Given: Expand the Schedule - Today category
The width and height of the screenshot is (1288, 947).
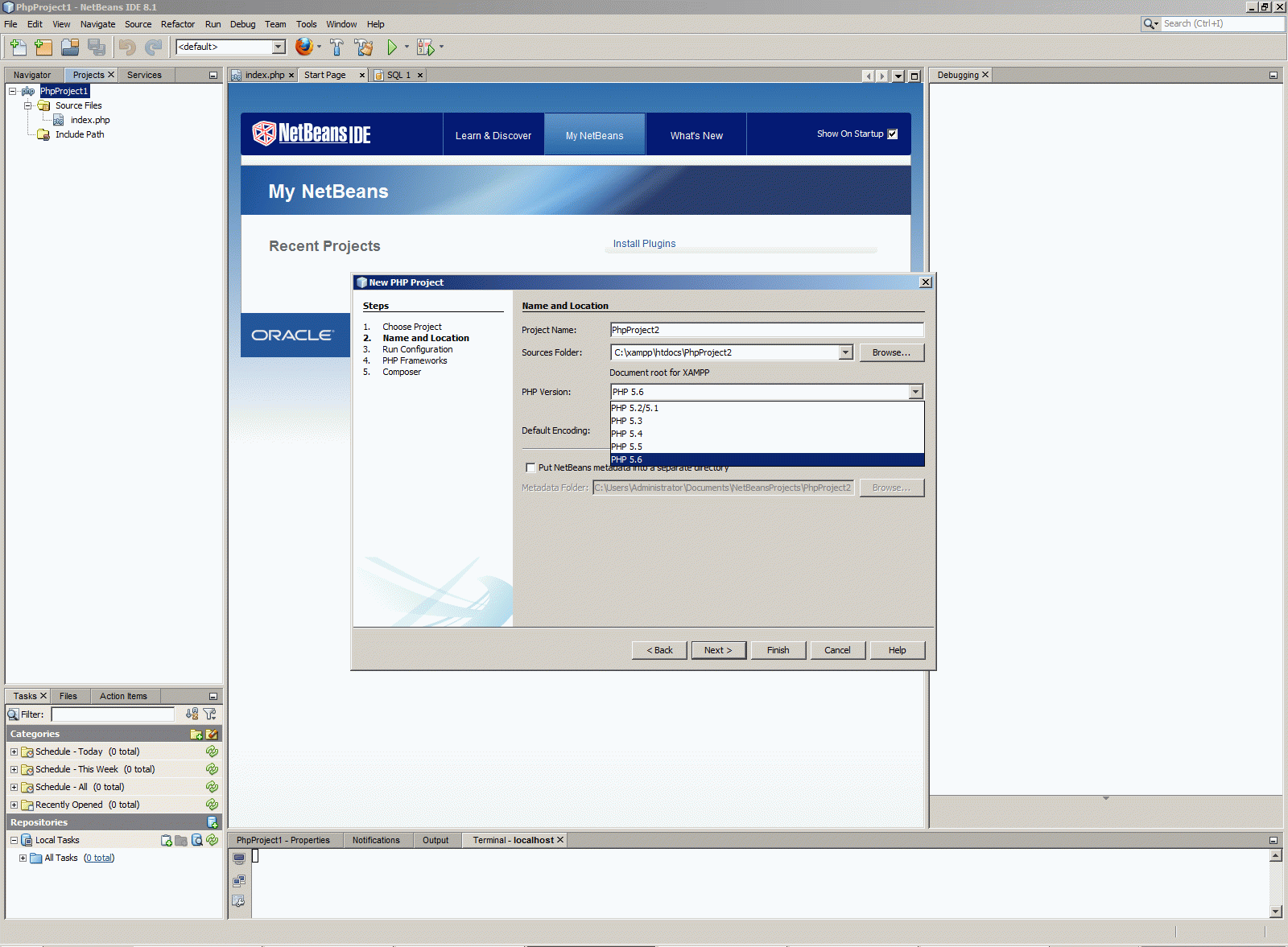Looking at the screenshot, I should (x=14, y=751).
